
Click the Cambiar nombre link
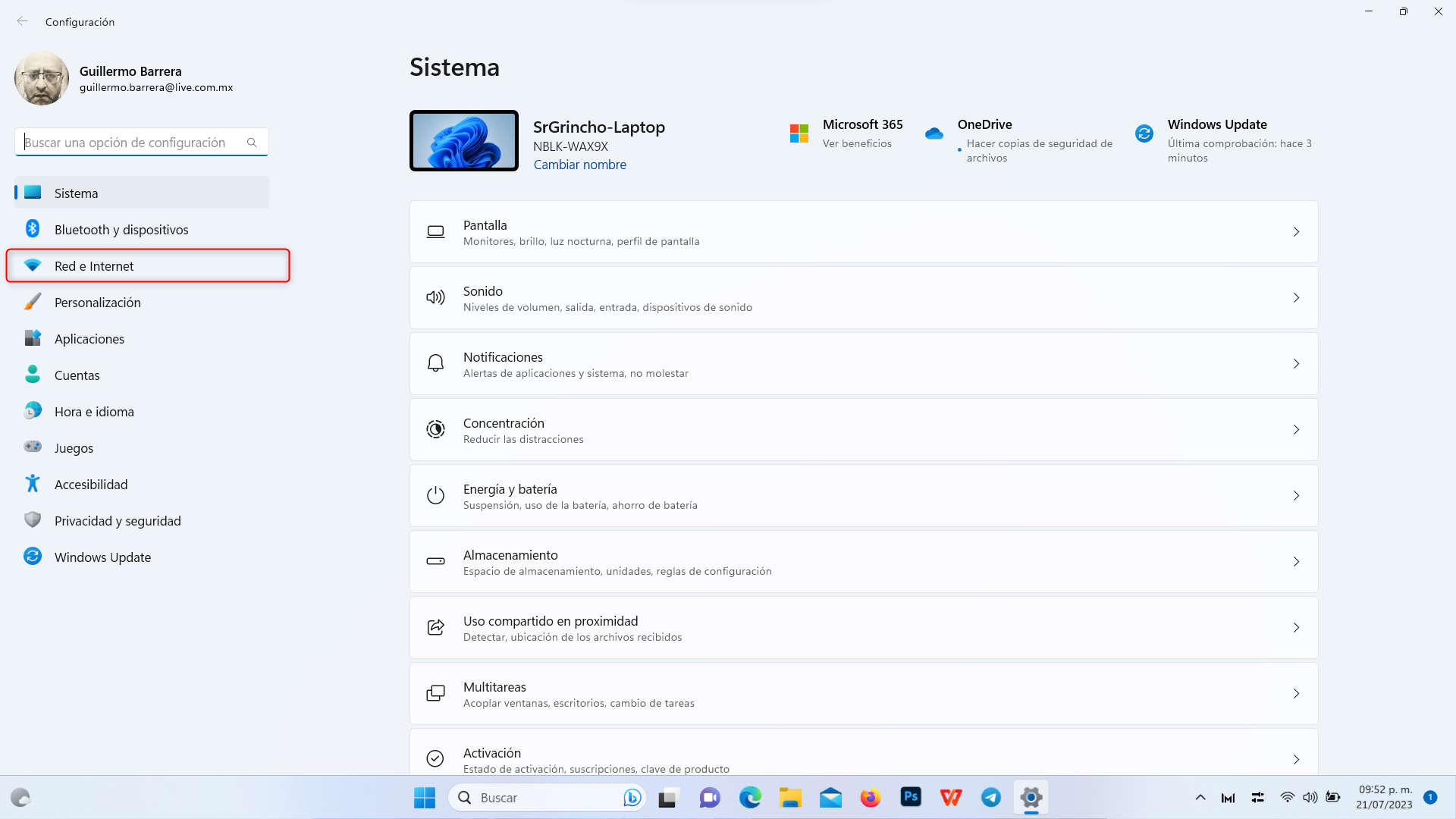click(579, 165)
